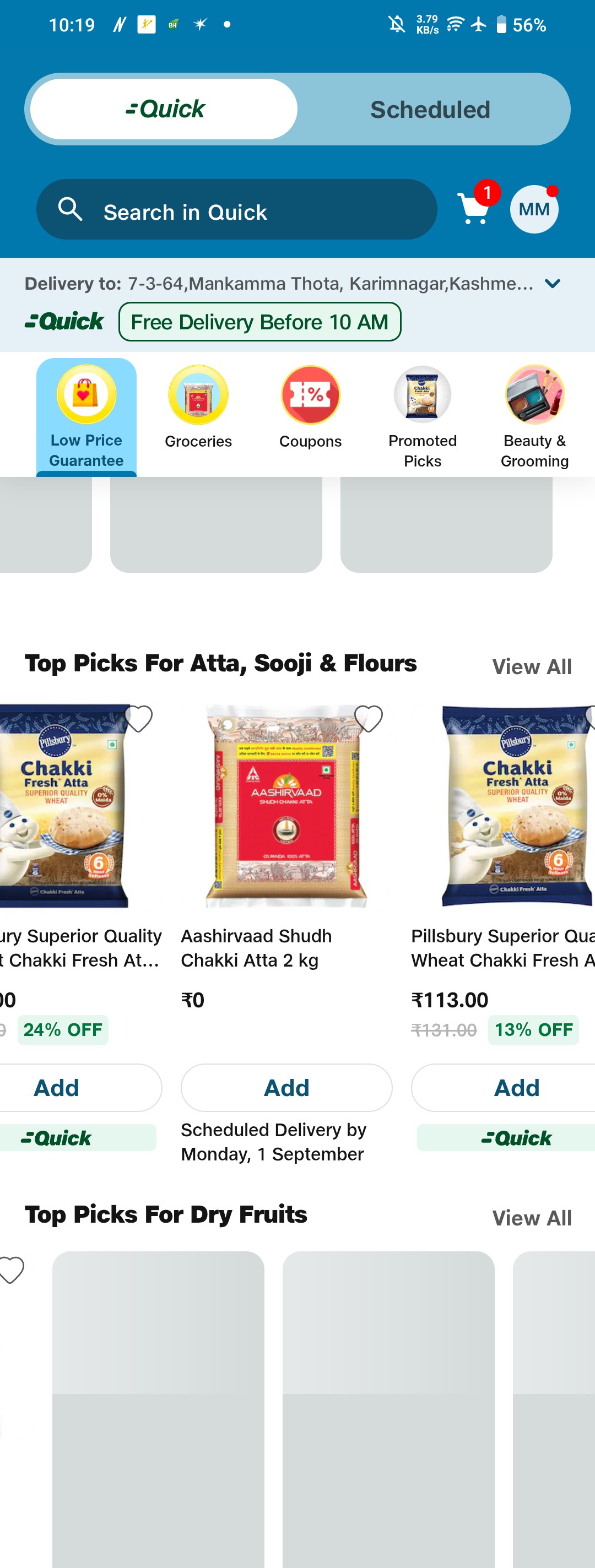595x1568 pixels.
Task: Switch to the Scheduled tab
Action: pos(430,109)
